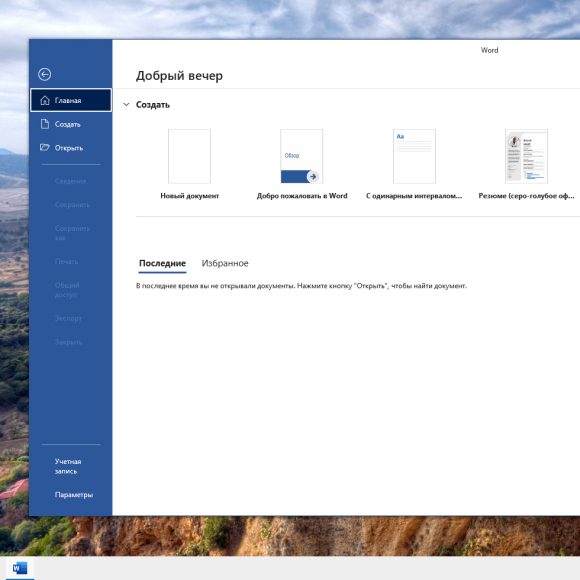Click the Добрый вечер heading

click(x=179, y=76)
